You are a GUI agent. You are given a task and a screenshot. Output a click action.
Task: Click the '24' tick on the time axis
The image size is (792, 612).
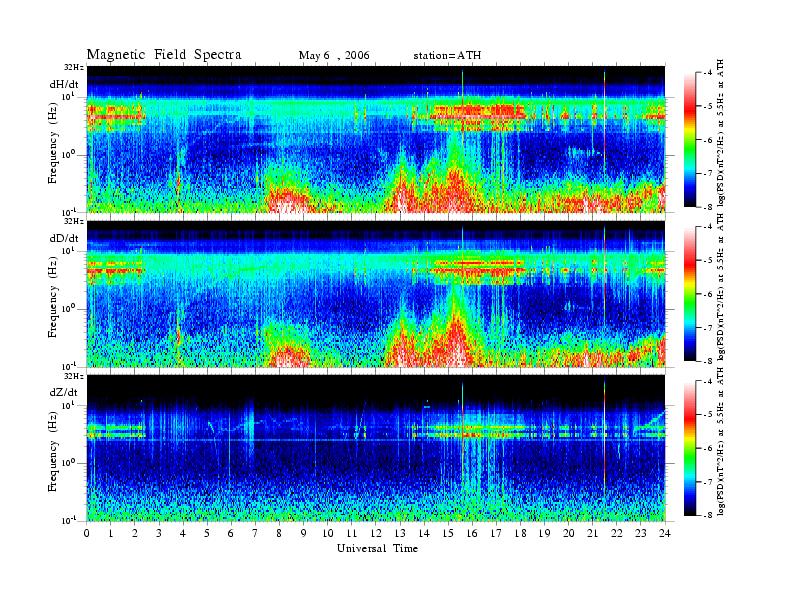665,533
